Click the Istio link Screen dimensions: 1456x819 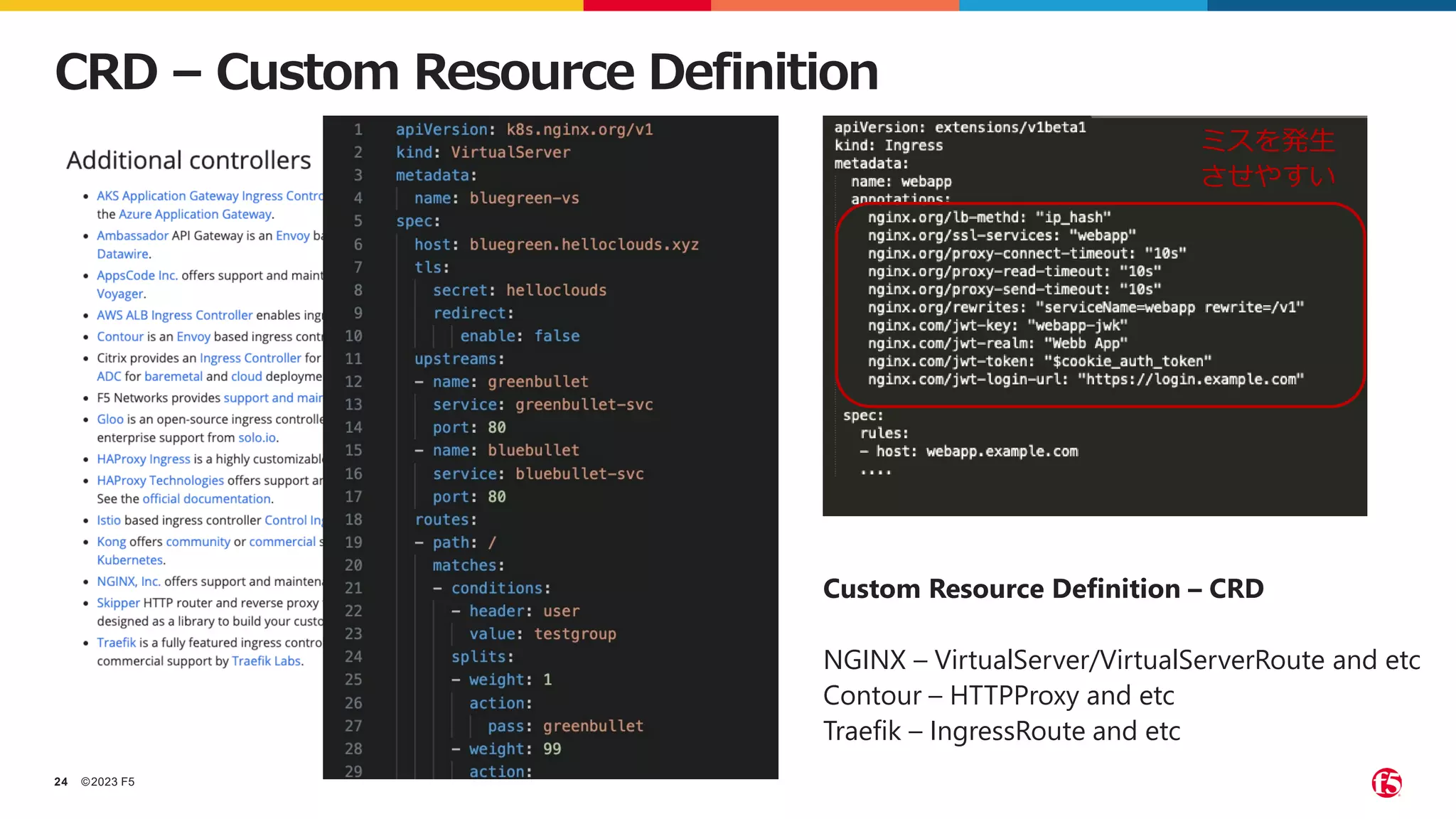pos(109,520)
